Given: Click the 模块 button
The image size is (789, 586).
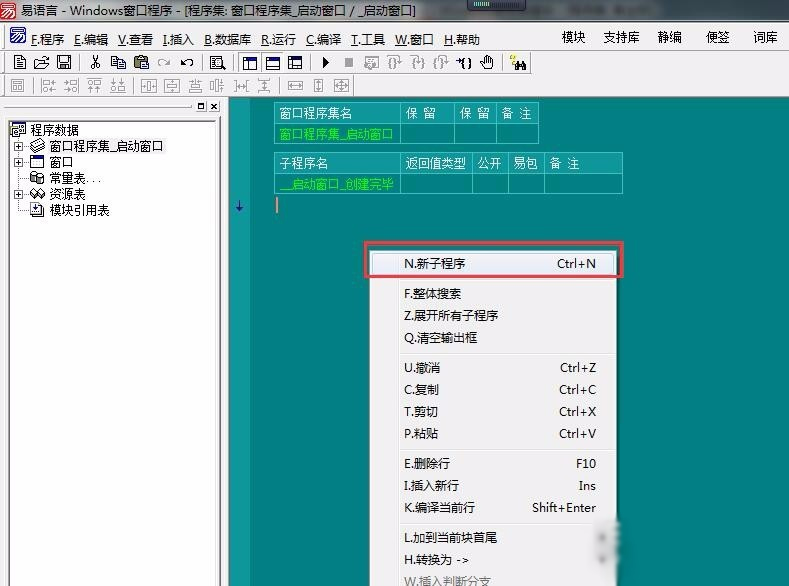Looking at the screenshot, I should 573,37.
